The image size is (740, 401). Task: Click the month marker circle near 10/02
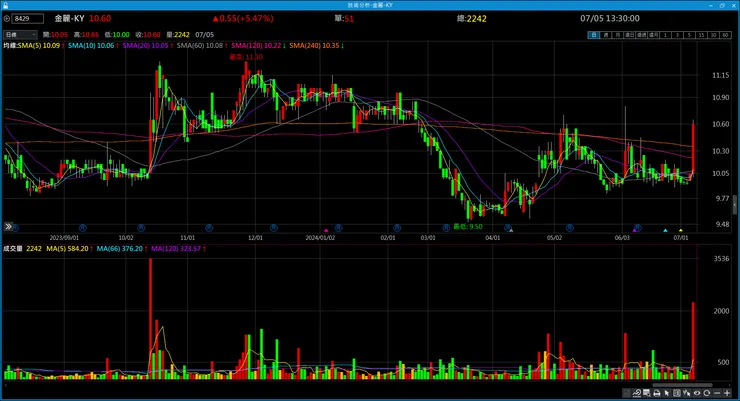click(x=141, y=228)
